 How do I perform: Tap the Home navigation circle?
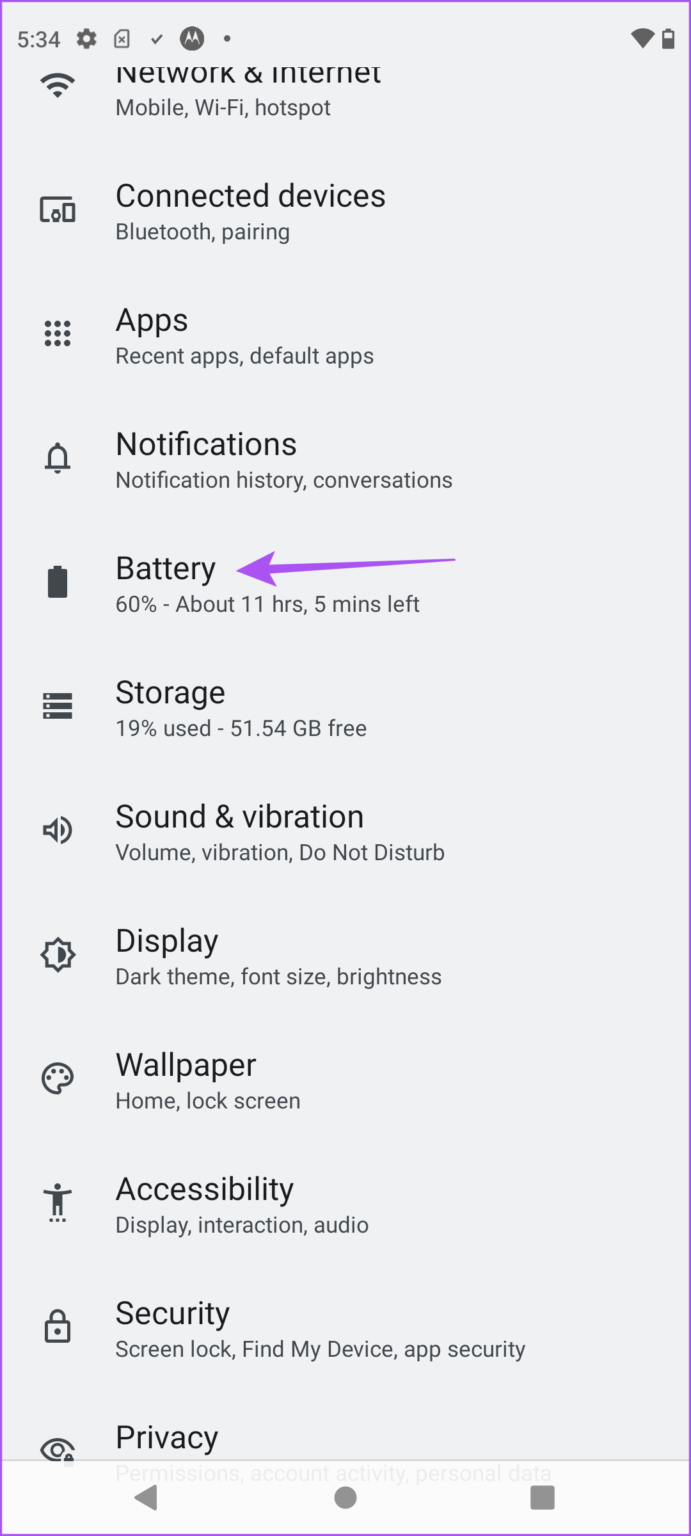(345, 1497)
